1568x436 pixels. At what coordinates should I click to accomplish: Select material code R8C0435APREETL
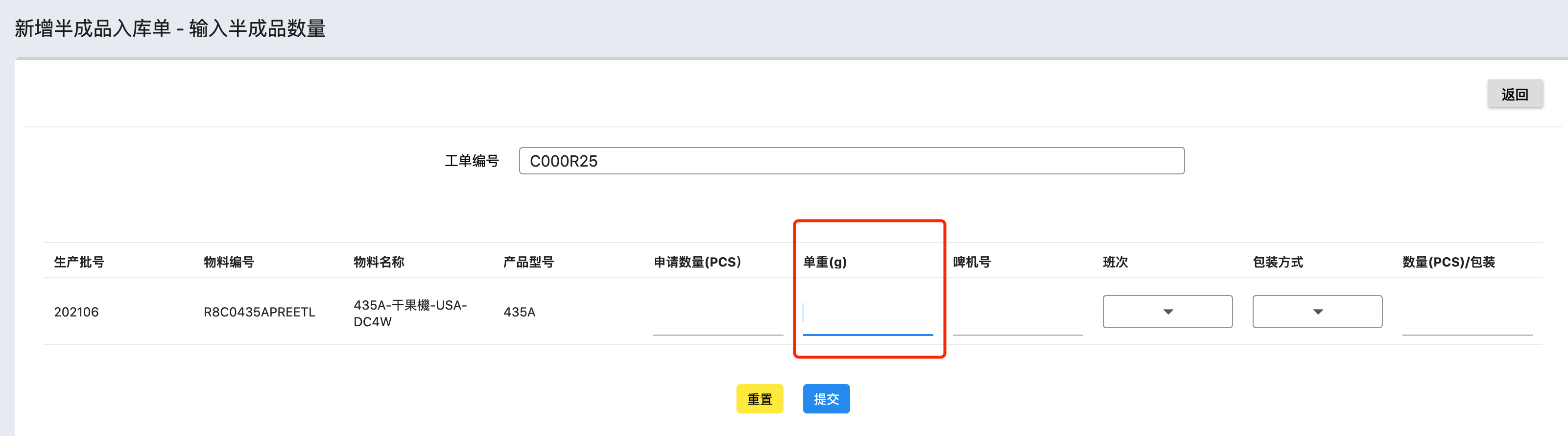tap(260, 312)
